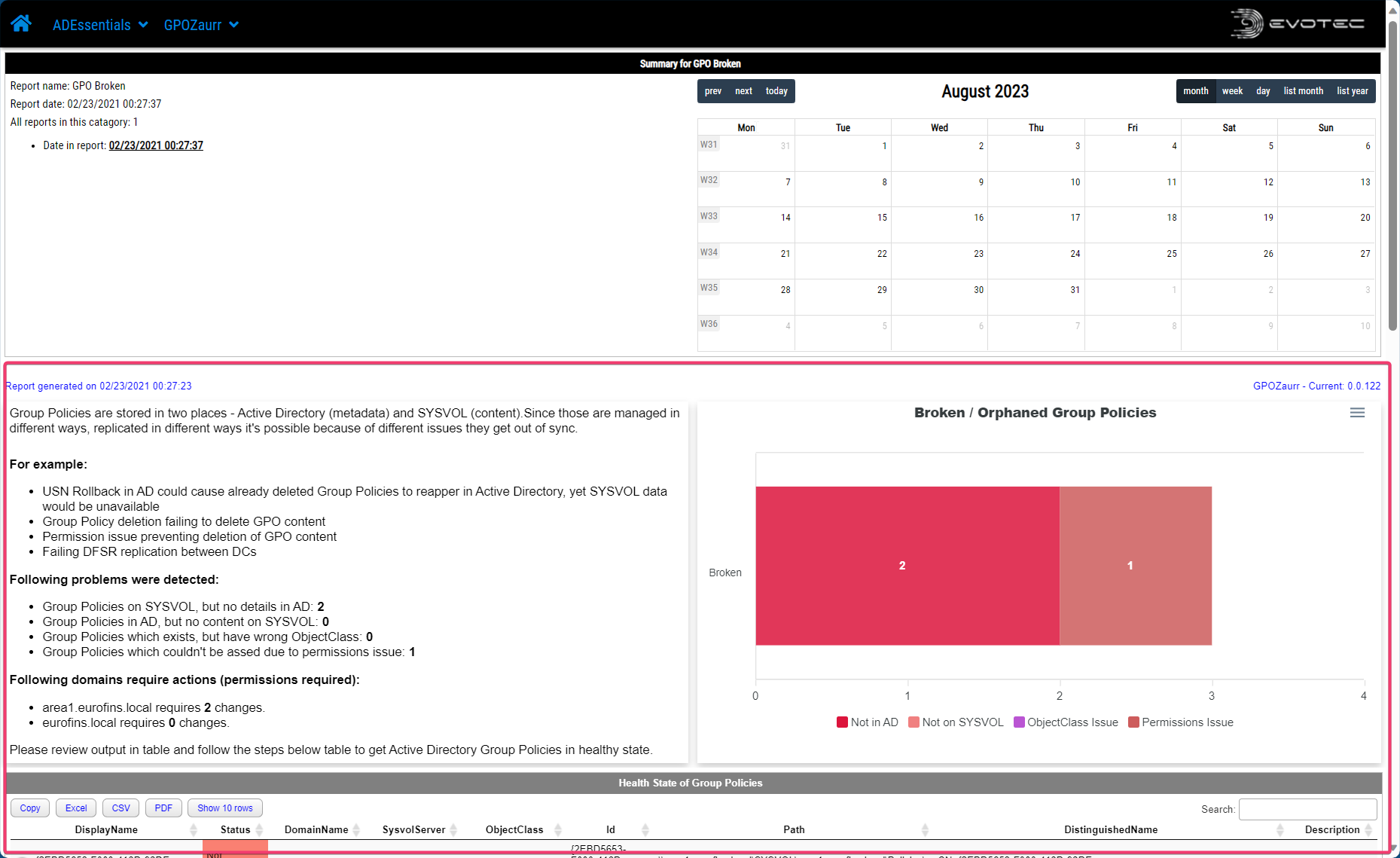This screenshot has width=1400, height=858.
Task: Jump to today in the calendar
Action: click(x=776, y=90)
